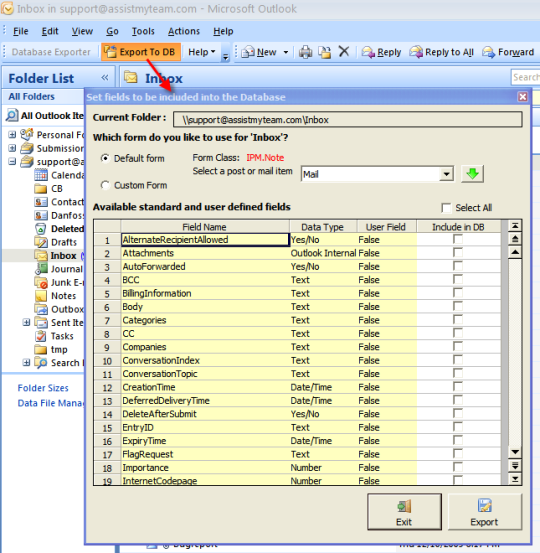Click the tmp folder icon
The height and width of the screenshot is (553, 540).
41,350
